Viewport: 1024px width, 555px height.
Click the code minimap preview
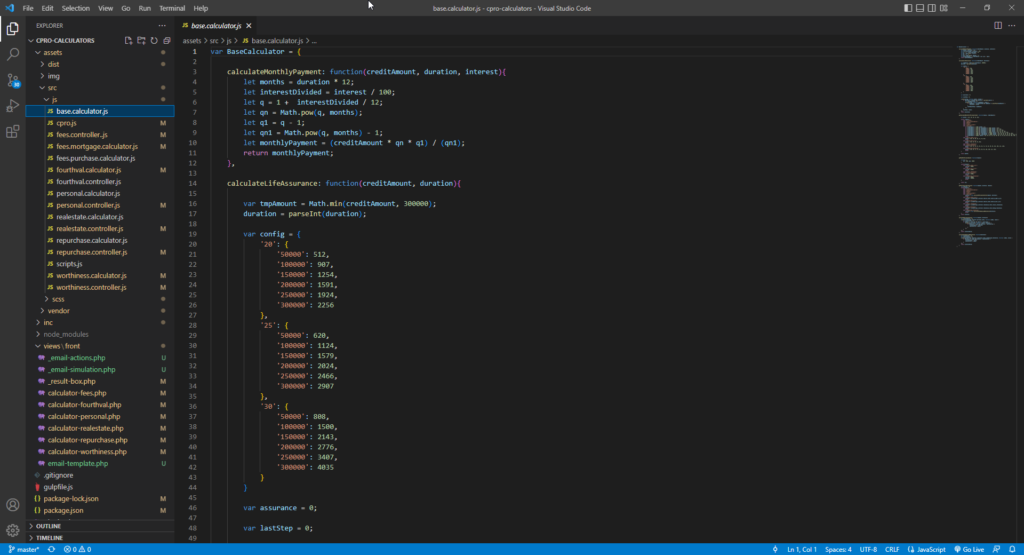pos(985,147)
